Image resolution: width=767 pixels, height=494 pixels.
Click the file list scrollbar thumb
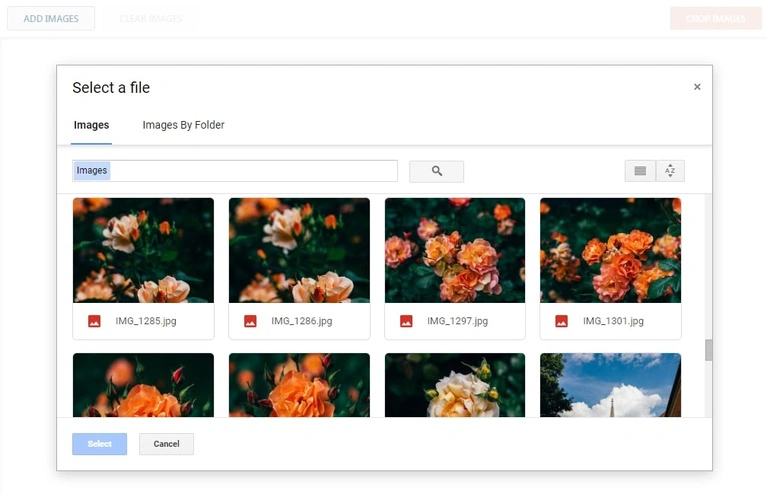point(708,350)
